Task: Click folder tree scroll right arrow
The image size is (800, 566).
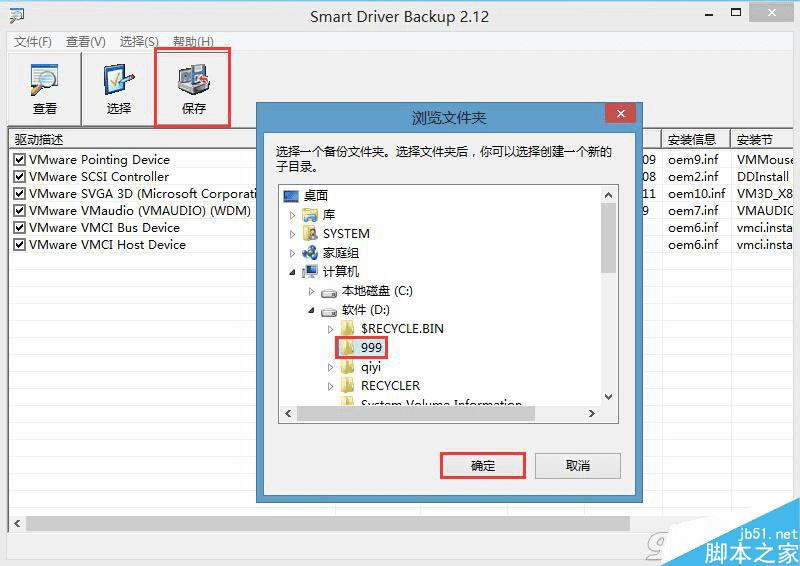Action: [592, 413]
